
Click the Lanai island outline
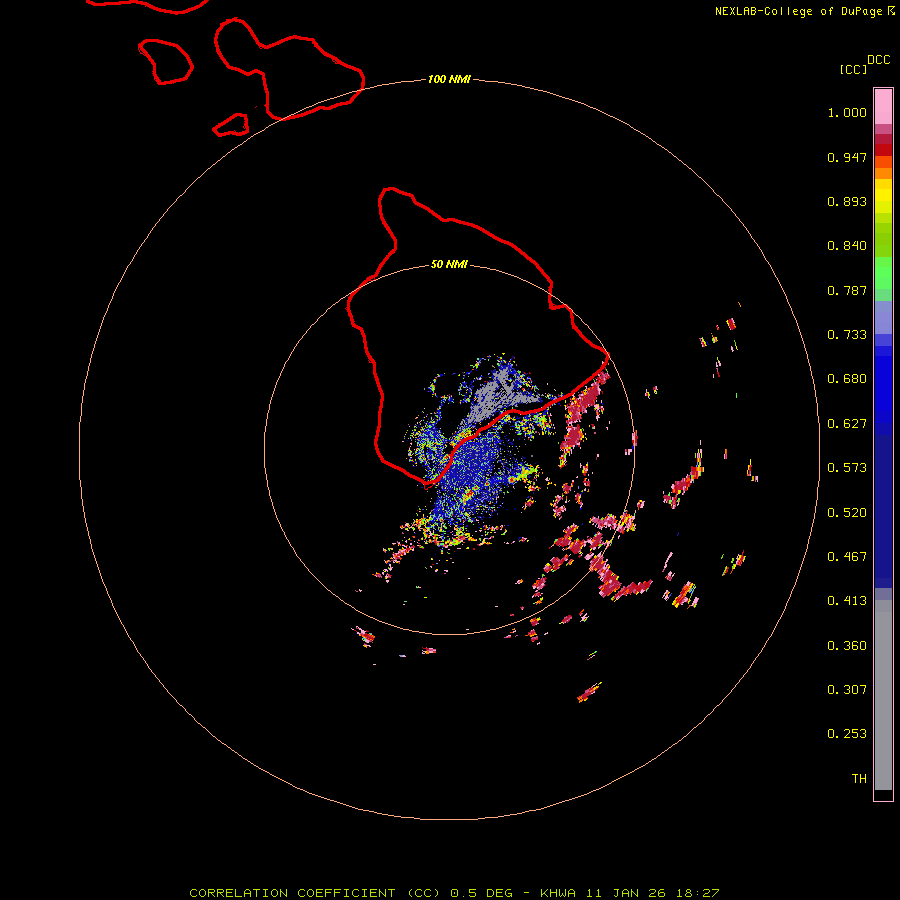point(165,62)
